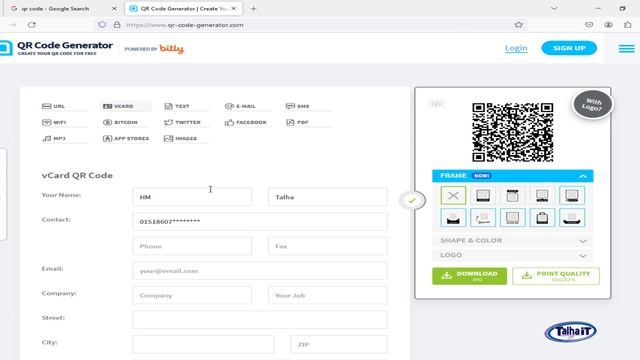Focus the Company input field
This screenshot has height=360, width=640.
[192, 295]
